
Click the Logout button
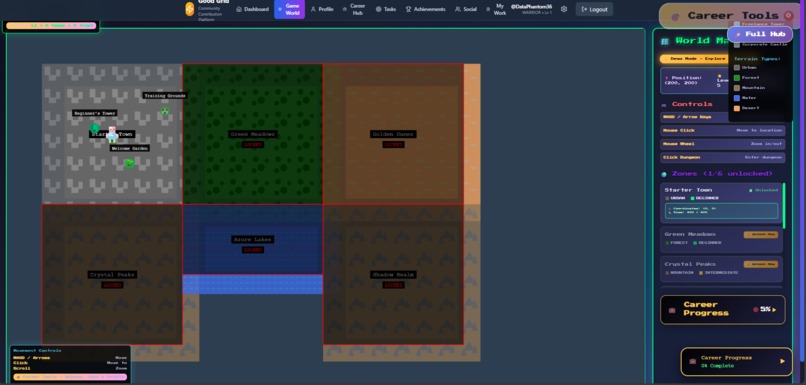pyautogui.click(x=594, y=9)
